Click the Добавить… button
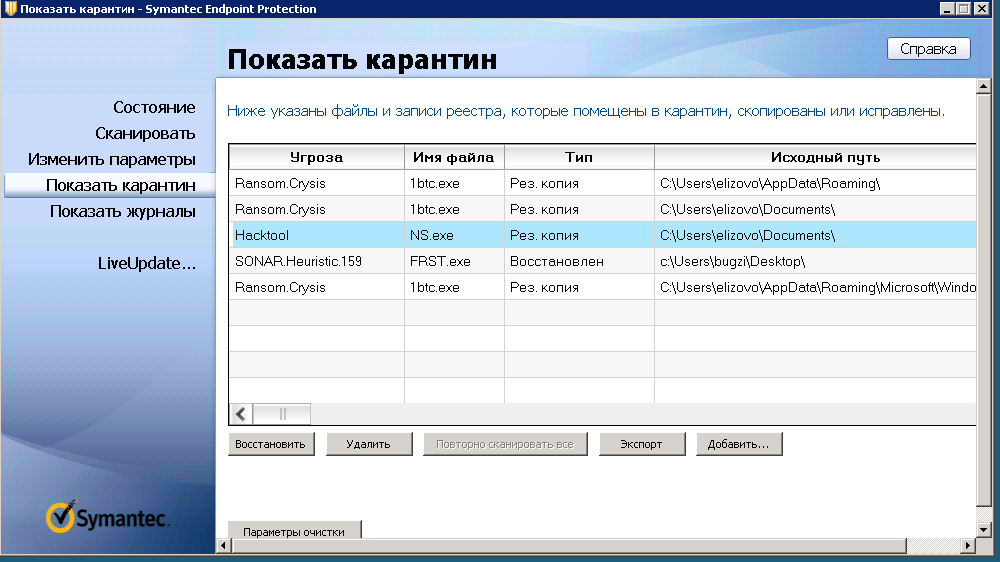This screenshot has width=1000, height=562. click(x=739, y=444)
